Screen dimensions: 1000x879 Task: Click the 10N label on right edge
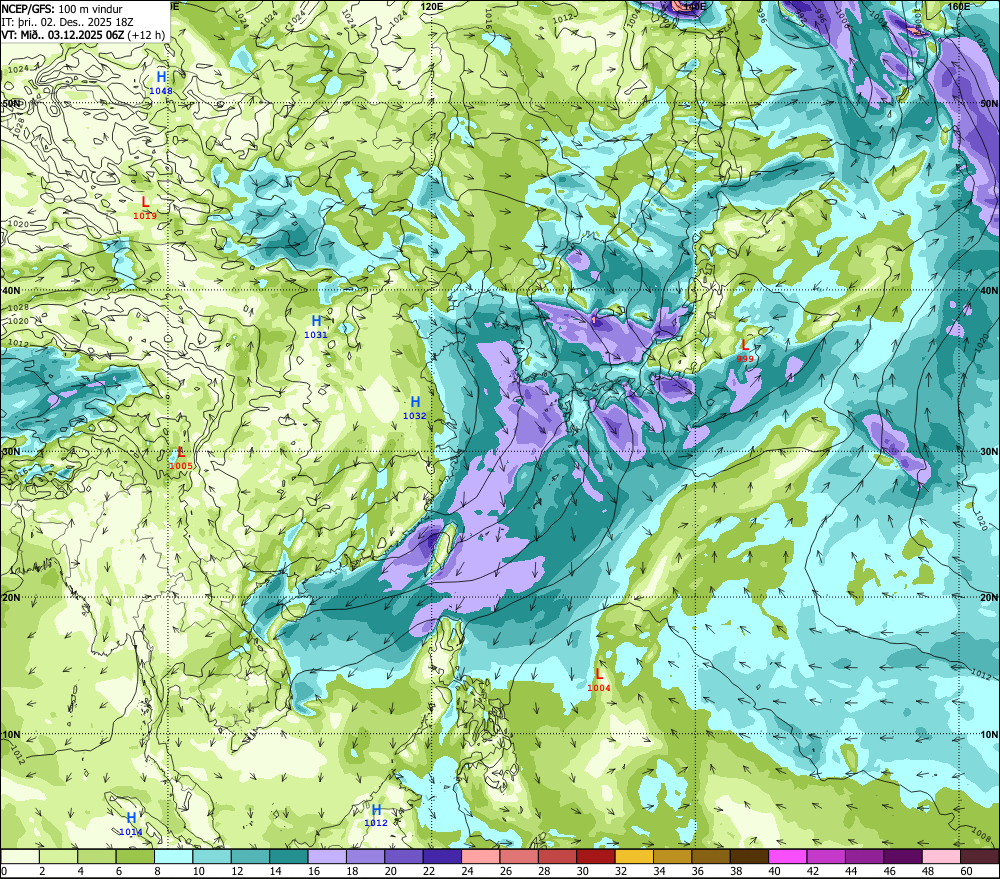pyautogui.click(x=989, y=735)
